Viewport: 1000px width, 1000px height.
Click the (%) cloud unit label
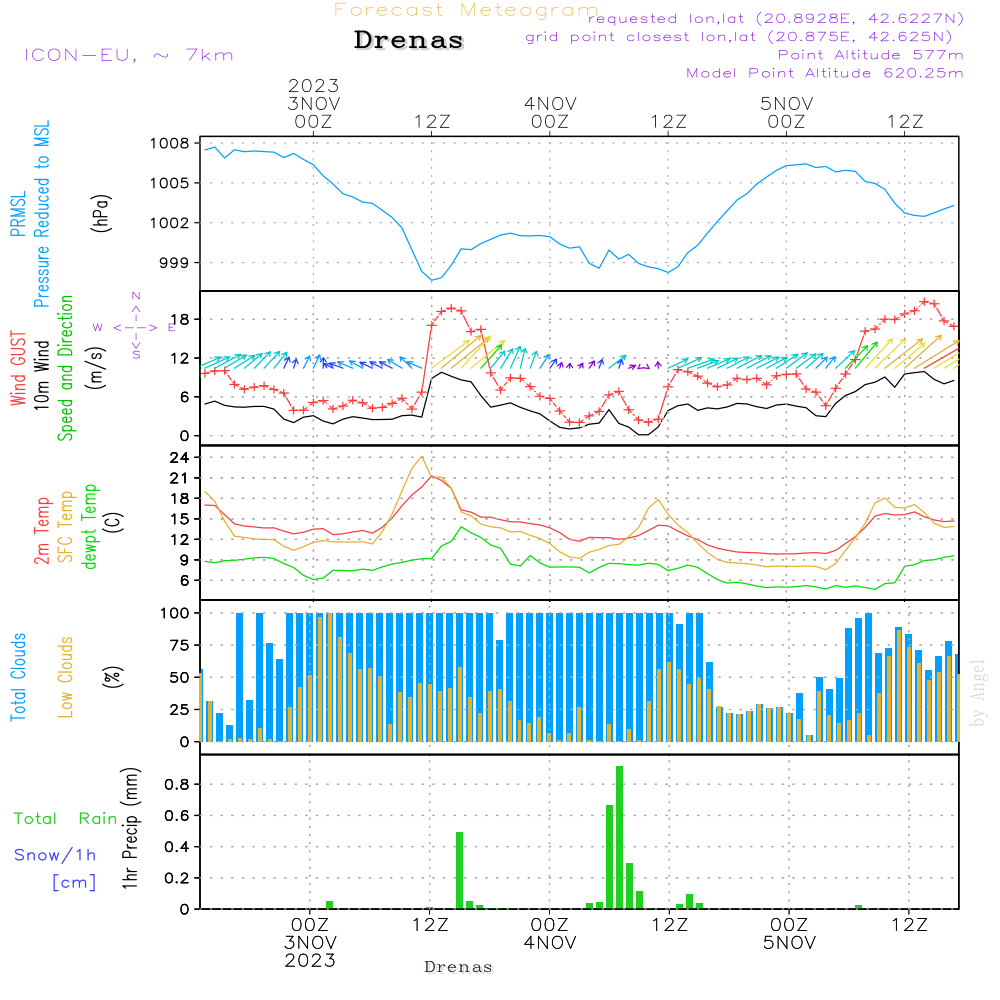coord(112,677)
